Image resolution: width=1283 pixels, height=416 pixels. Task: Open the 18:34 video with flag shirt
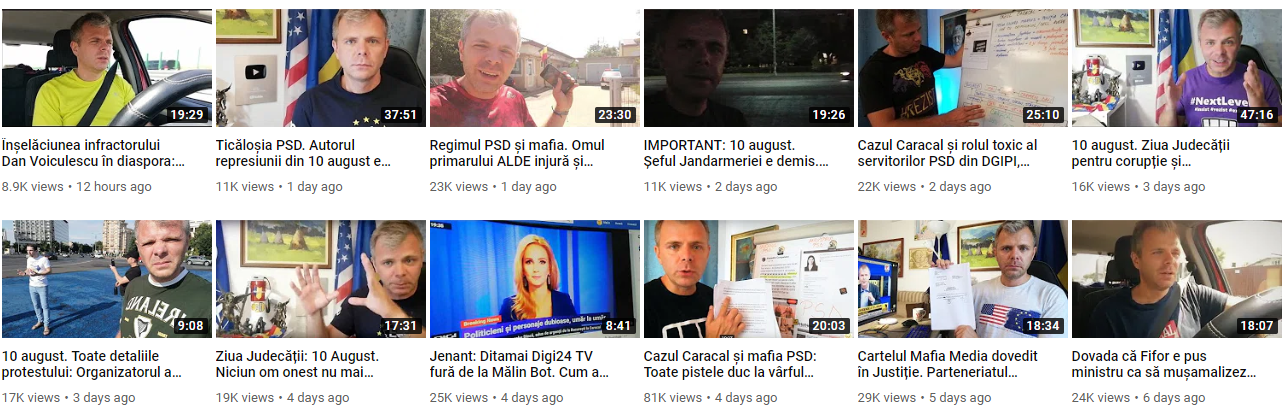963,279
